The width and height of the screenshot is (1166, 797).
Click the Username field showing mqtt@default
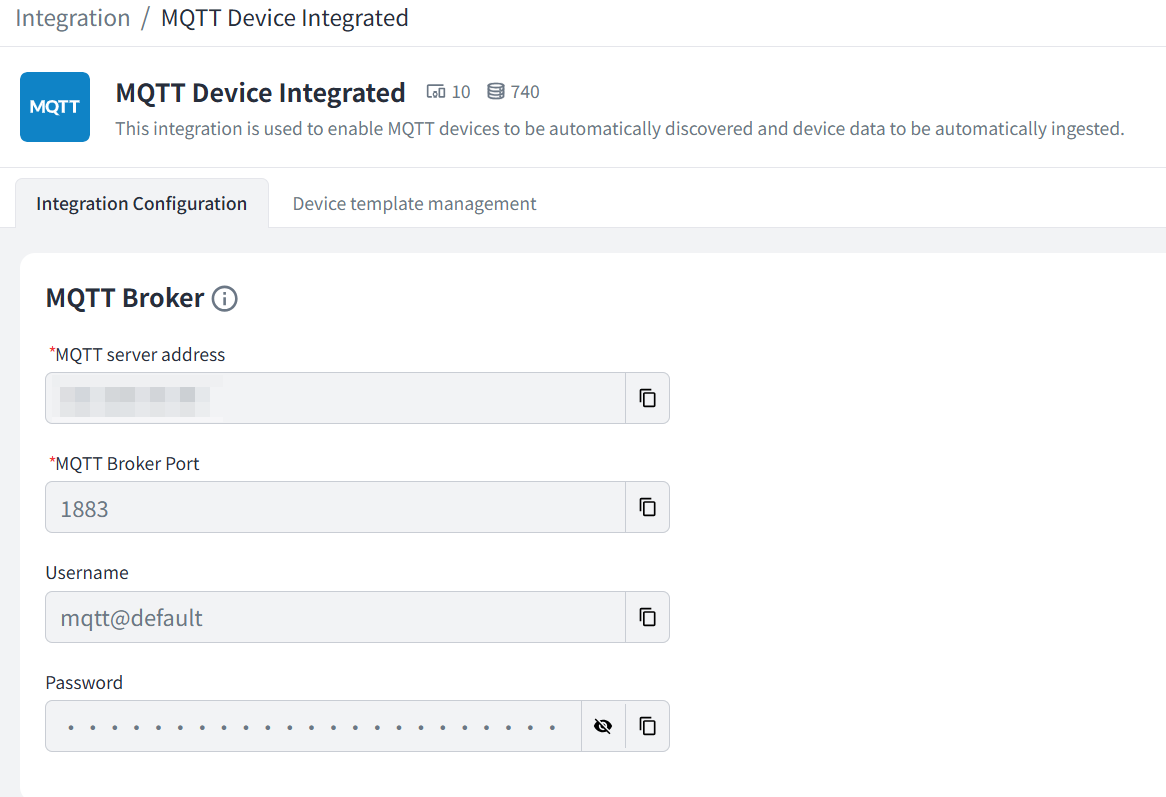click(335, 617)
